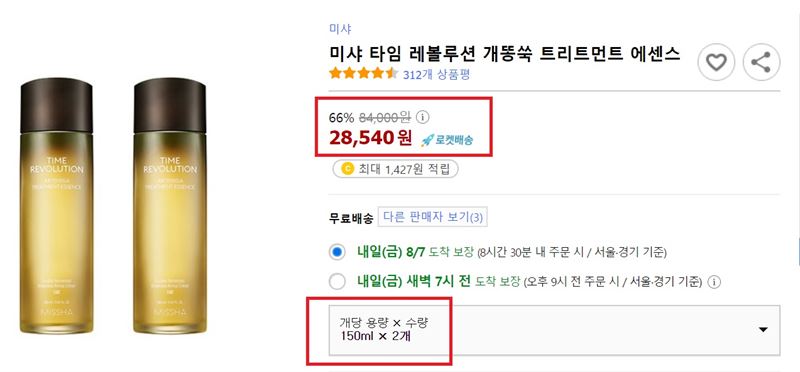Select 내일(금) 8/7 도착 보장 delivery option
Viewport: 800px width, 372px height.
tap(337, 252)
